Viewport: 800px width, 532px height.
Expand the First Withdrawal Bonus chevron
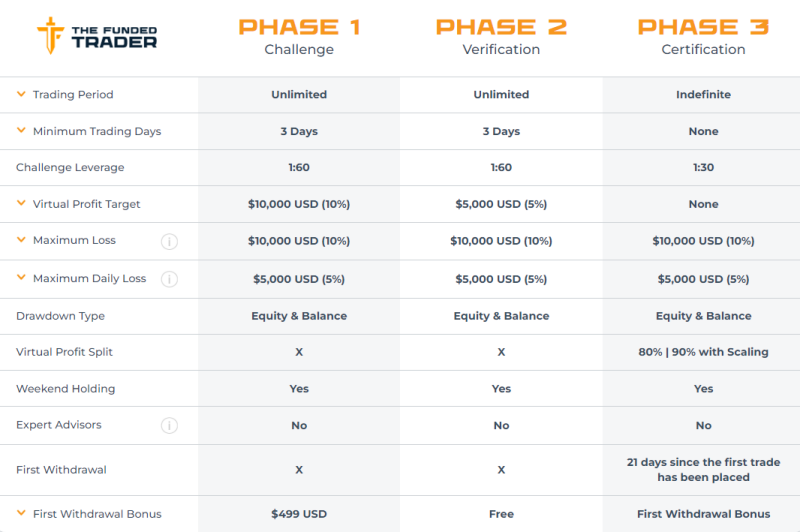coord(21,514)
